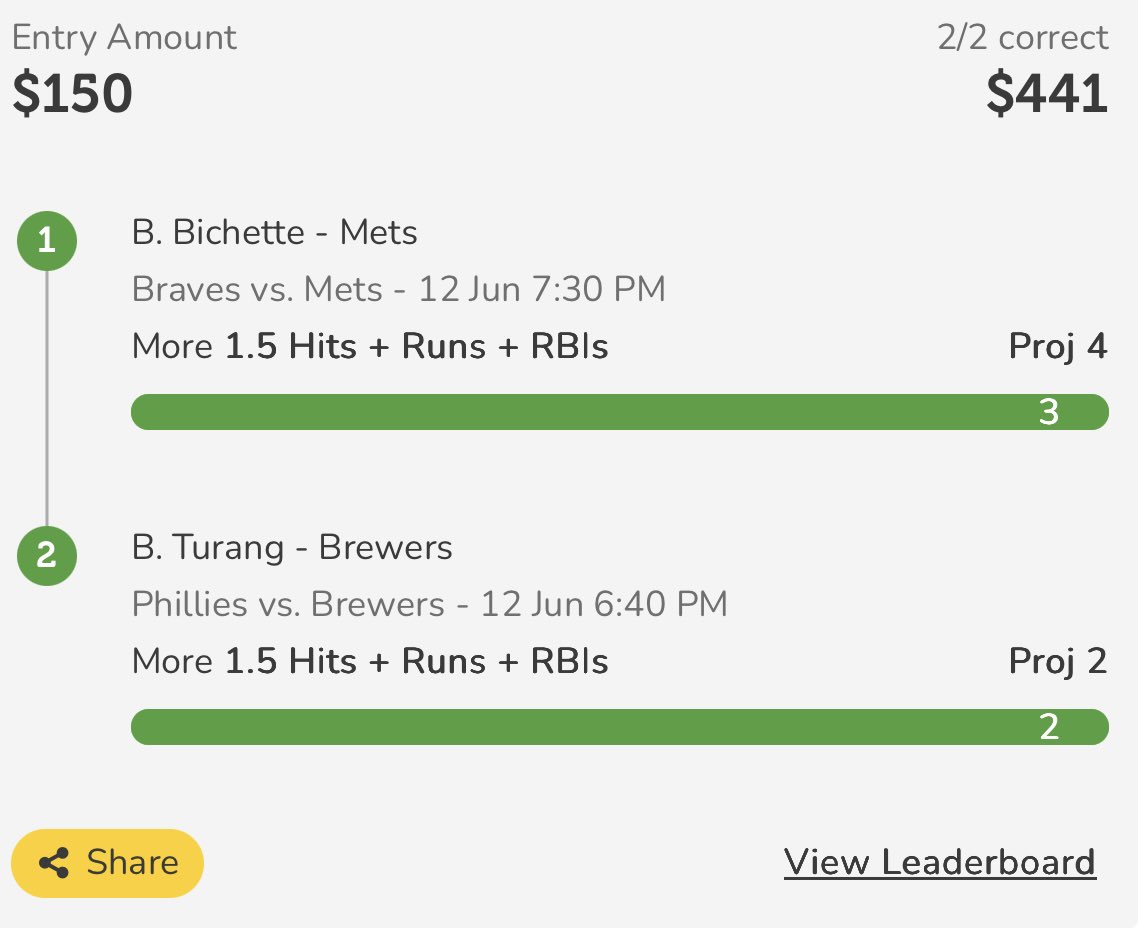The image size is (1138, 928).
Task: Select the green pick number 1 circle
Action: click(x=47, y=241)
